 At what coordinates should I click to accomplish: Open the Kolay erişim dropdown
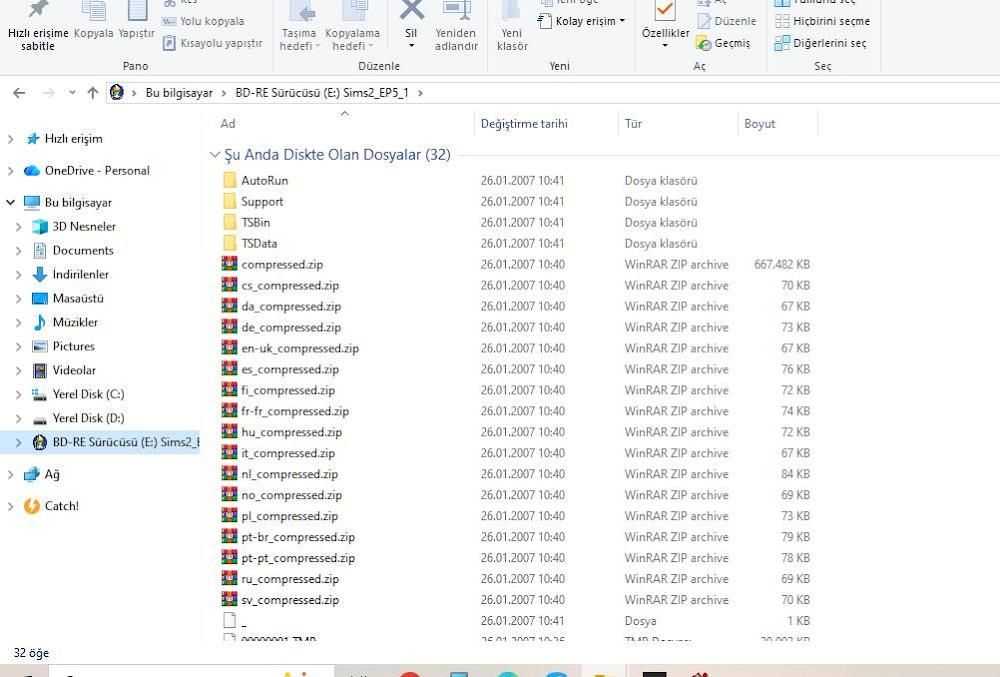pyautogui.click(x=581, y=21)
